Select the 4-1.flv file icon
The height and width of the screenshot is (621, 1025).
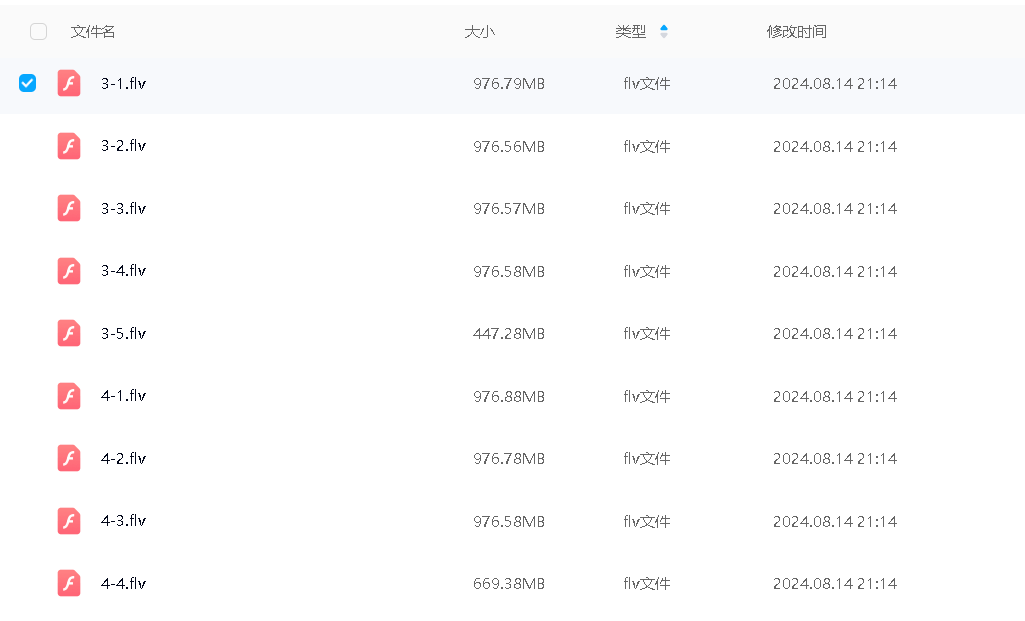pos(68,396)
